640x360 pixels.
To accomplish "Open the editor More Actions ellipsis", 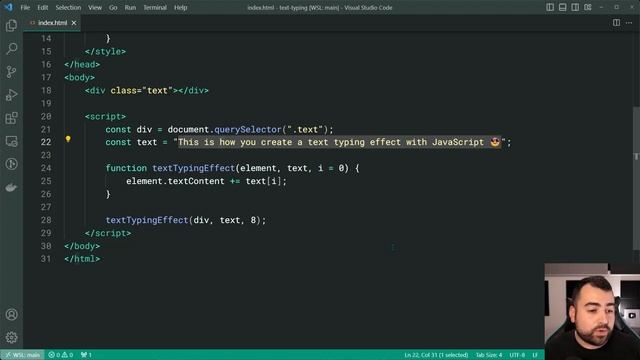I will tap(629, 23).
